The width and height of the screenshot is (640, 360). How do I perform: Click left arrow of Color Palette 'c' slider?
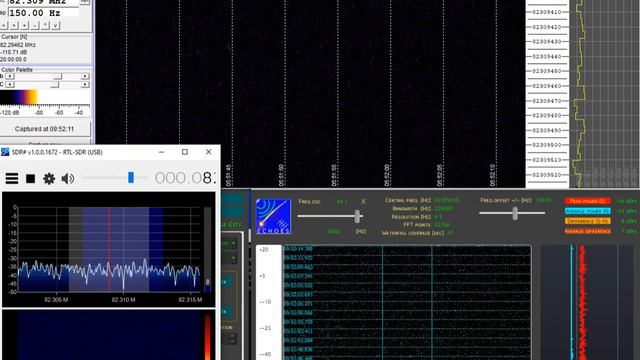click(10, 84)
